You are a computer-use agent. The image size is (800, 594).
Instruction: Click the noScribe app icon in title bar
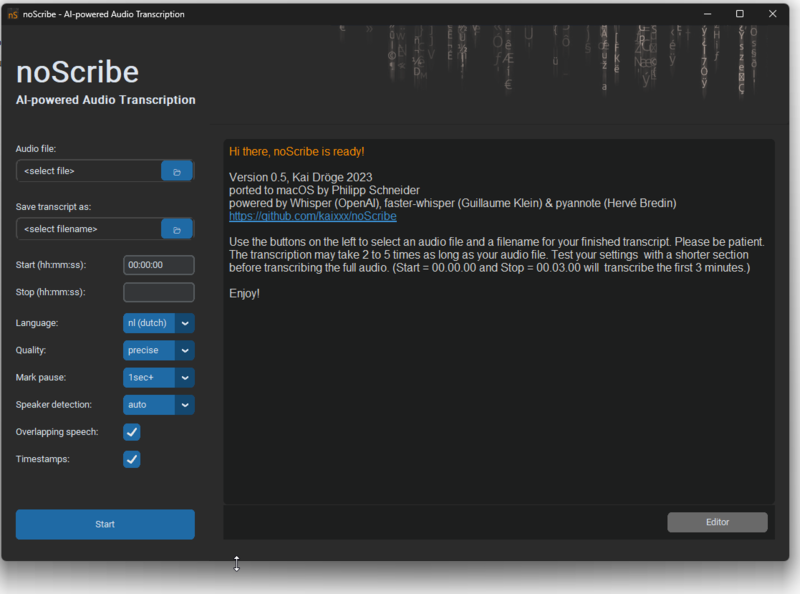click(x=13, y=14)
